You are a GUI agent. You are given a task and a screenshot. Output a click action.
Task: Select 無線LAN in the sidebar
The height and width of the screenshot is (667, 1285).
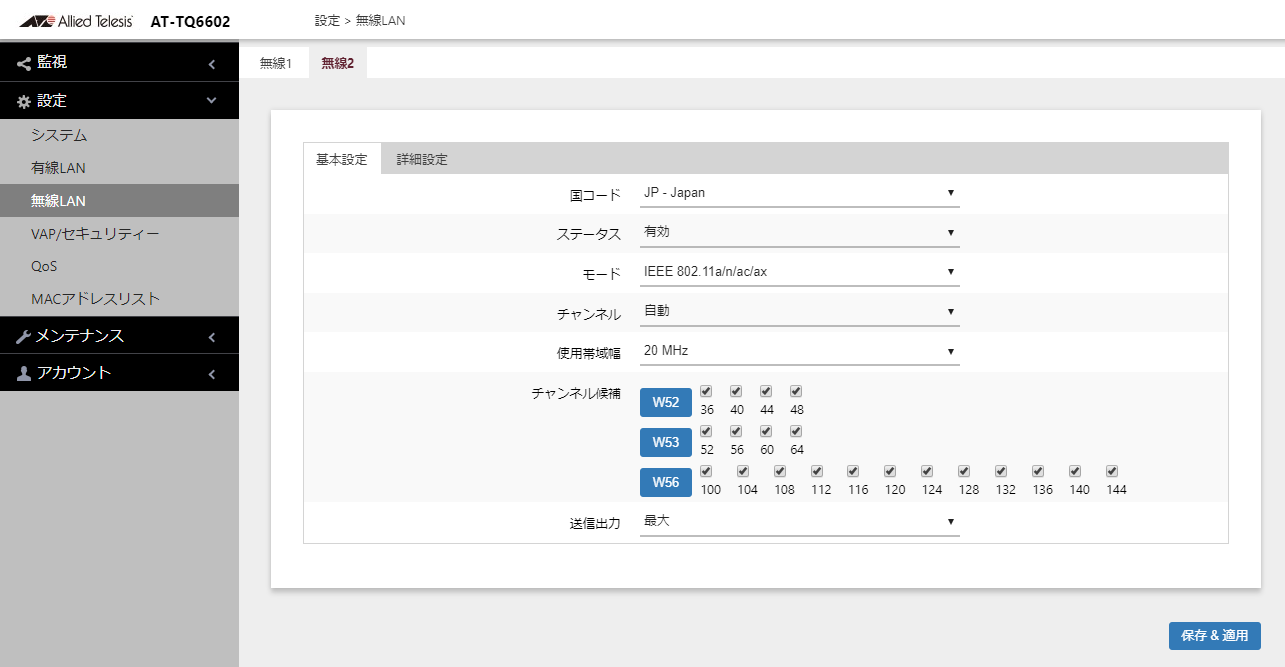(x=119, y=201)
